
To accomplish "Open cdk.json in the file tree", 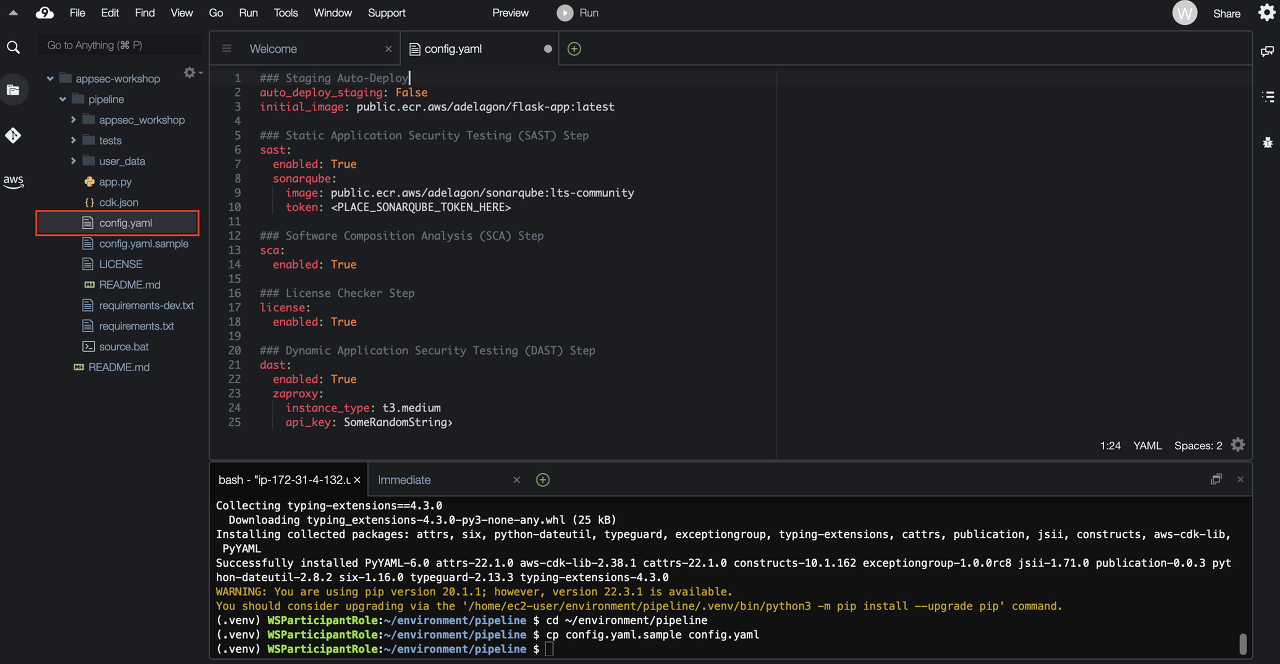I will (118, 202).
